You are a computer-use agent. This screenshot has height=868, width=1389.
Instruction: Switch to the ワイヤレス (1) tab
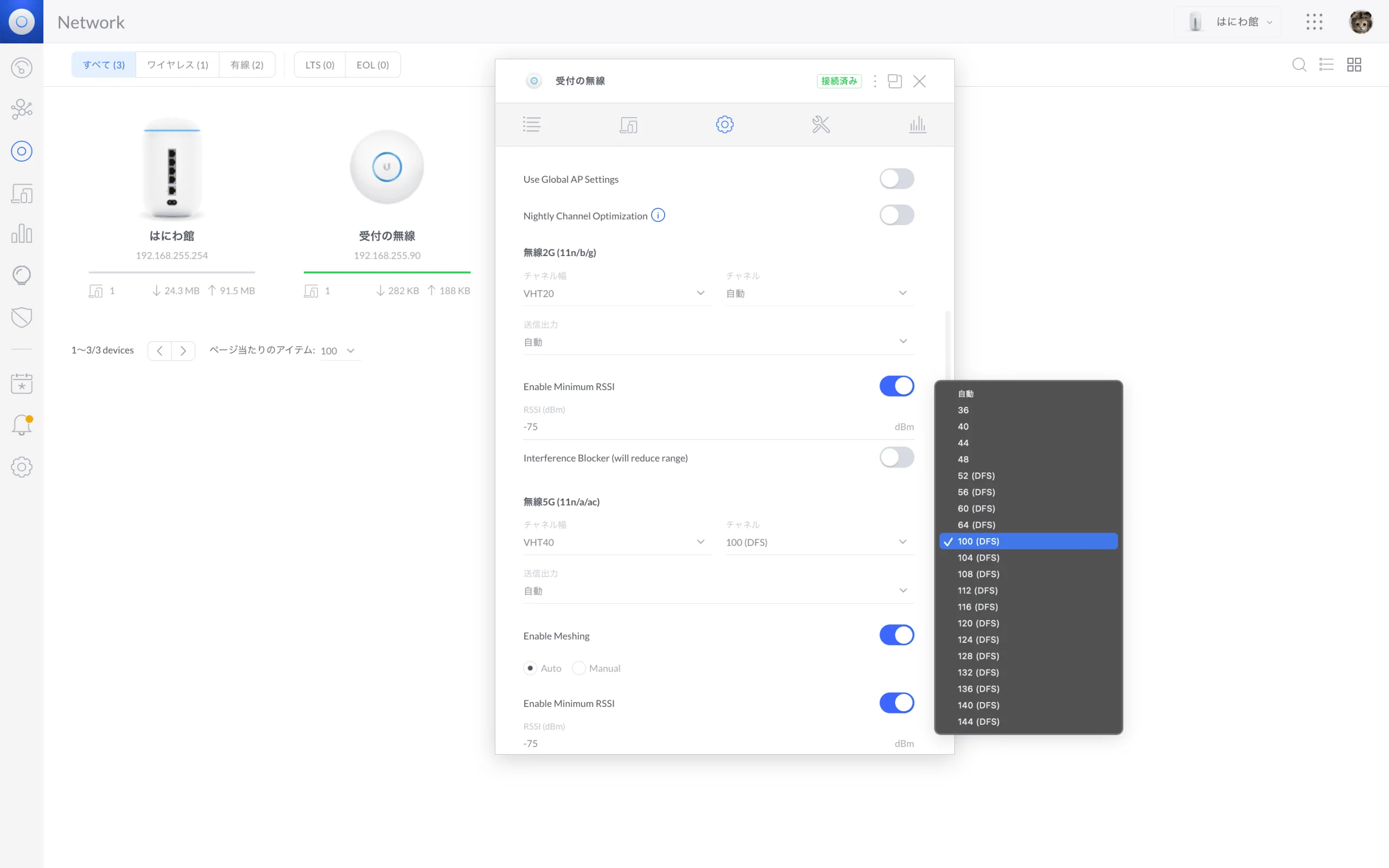pos(177,65)
